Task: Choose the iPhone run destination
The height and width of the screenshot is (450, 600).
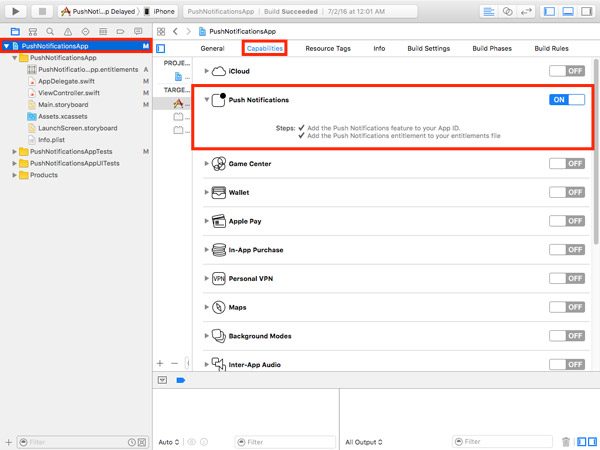Action: [x=160, y=11]
